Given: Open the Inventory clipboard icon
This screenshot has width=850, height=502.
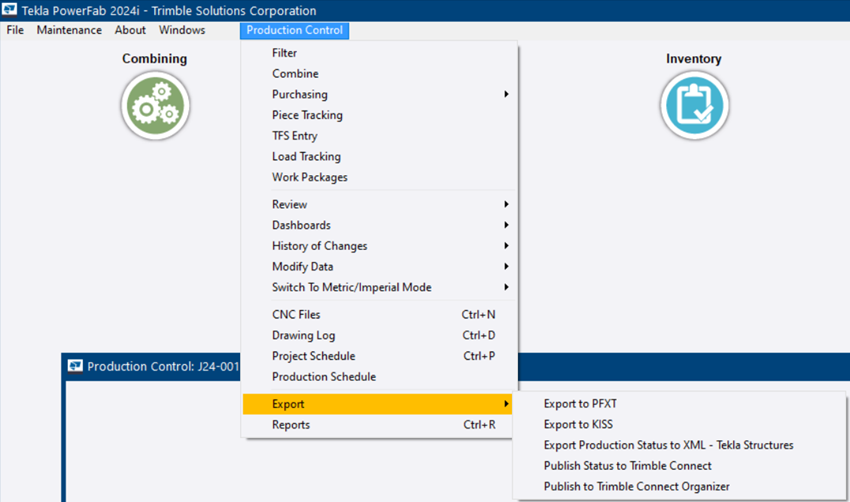Looking at the screenshot, I should 694,105.
